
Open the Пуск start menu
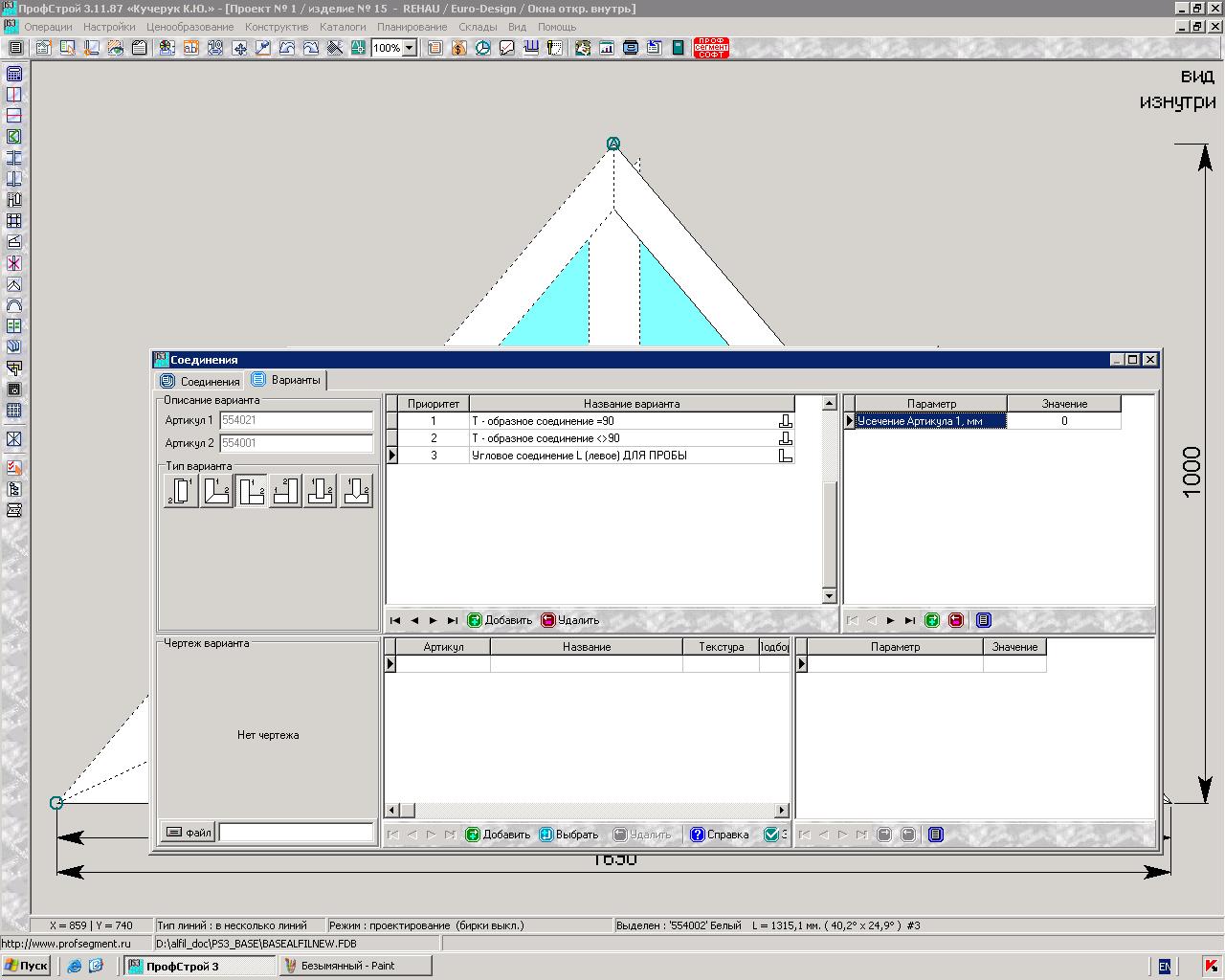26,966
